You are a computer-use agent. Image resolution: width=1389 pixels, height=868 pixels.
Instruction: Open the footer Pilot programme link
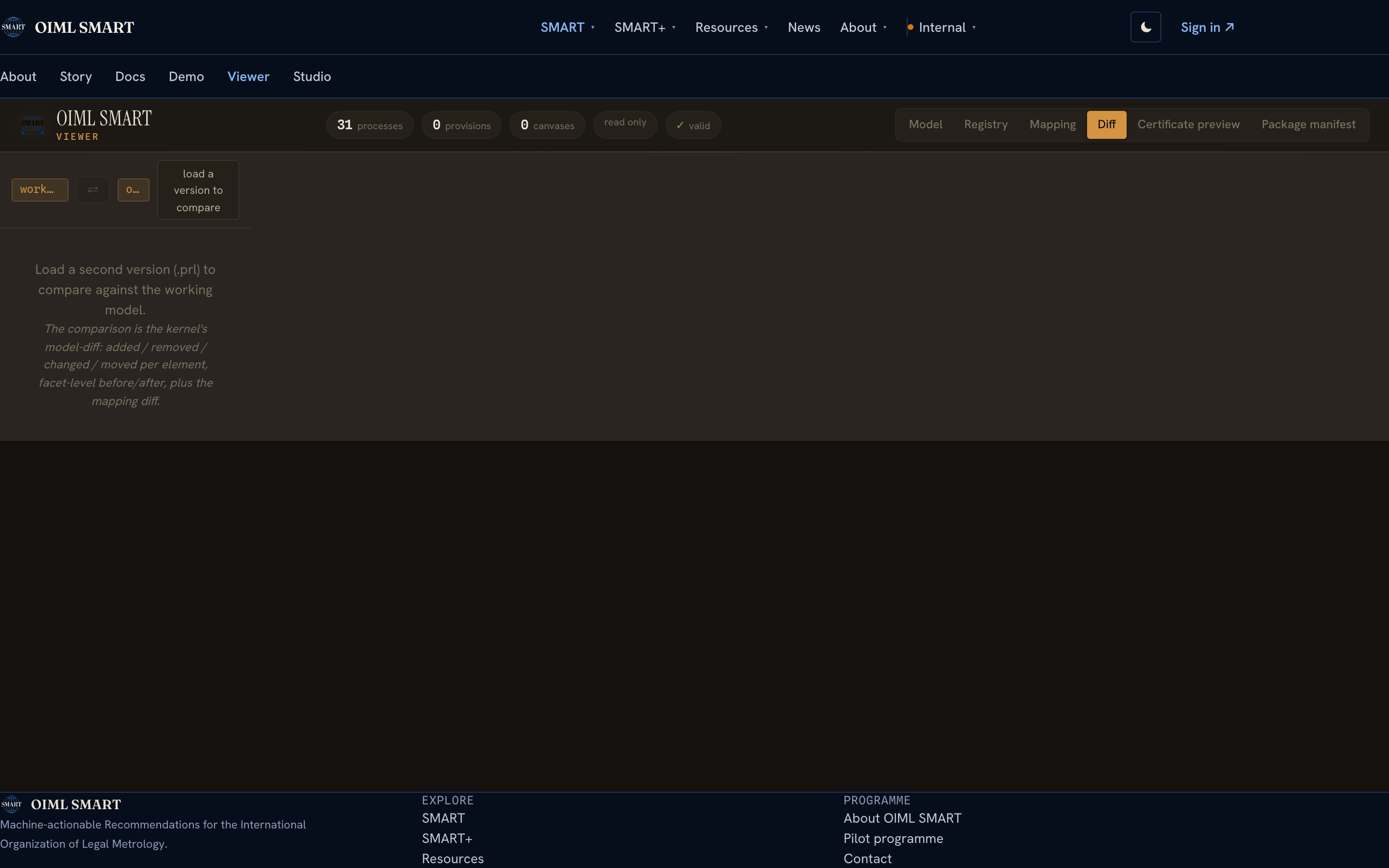tap(893, 838)
